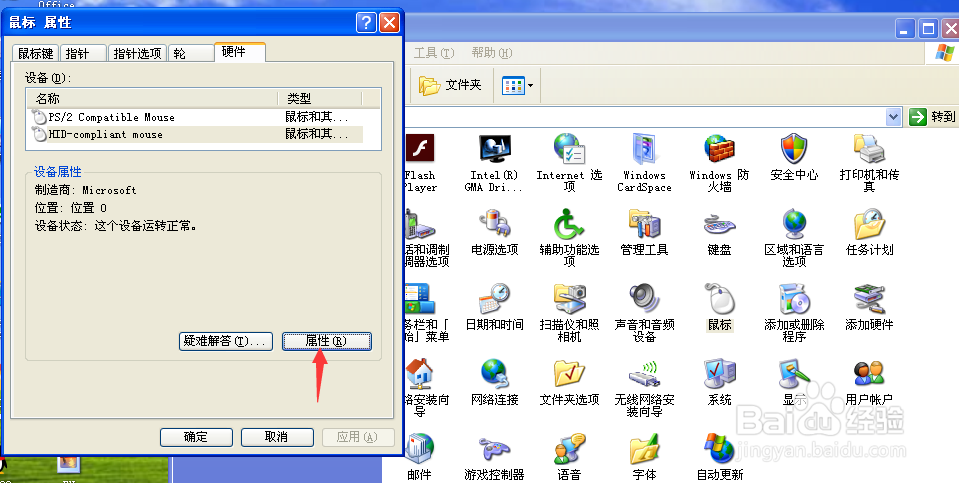Image resolution: width=959 pixels, height=483 pixels.
Task: Open 系统 icon
Action: tap(719, 374)
